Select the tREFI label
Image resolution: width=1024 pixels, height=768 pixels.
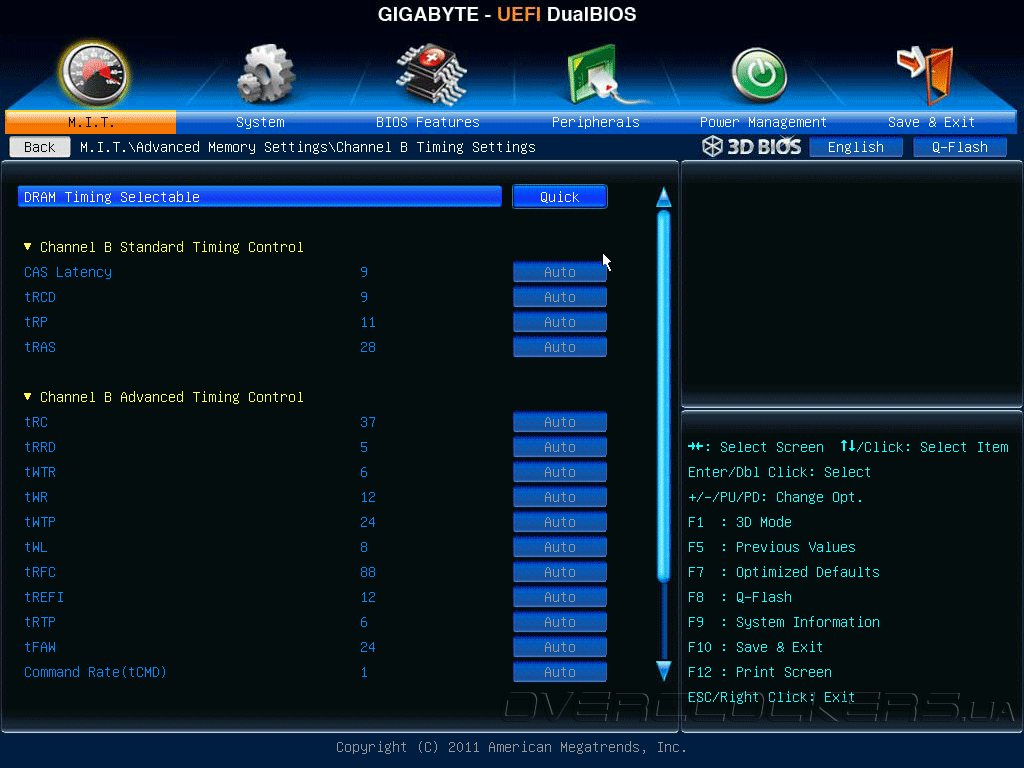point(44,597)
